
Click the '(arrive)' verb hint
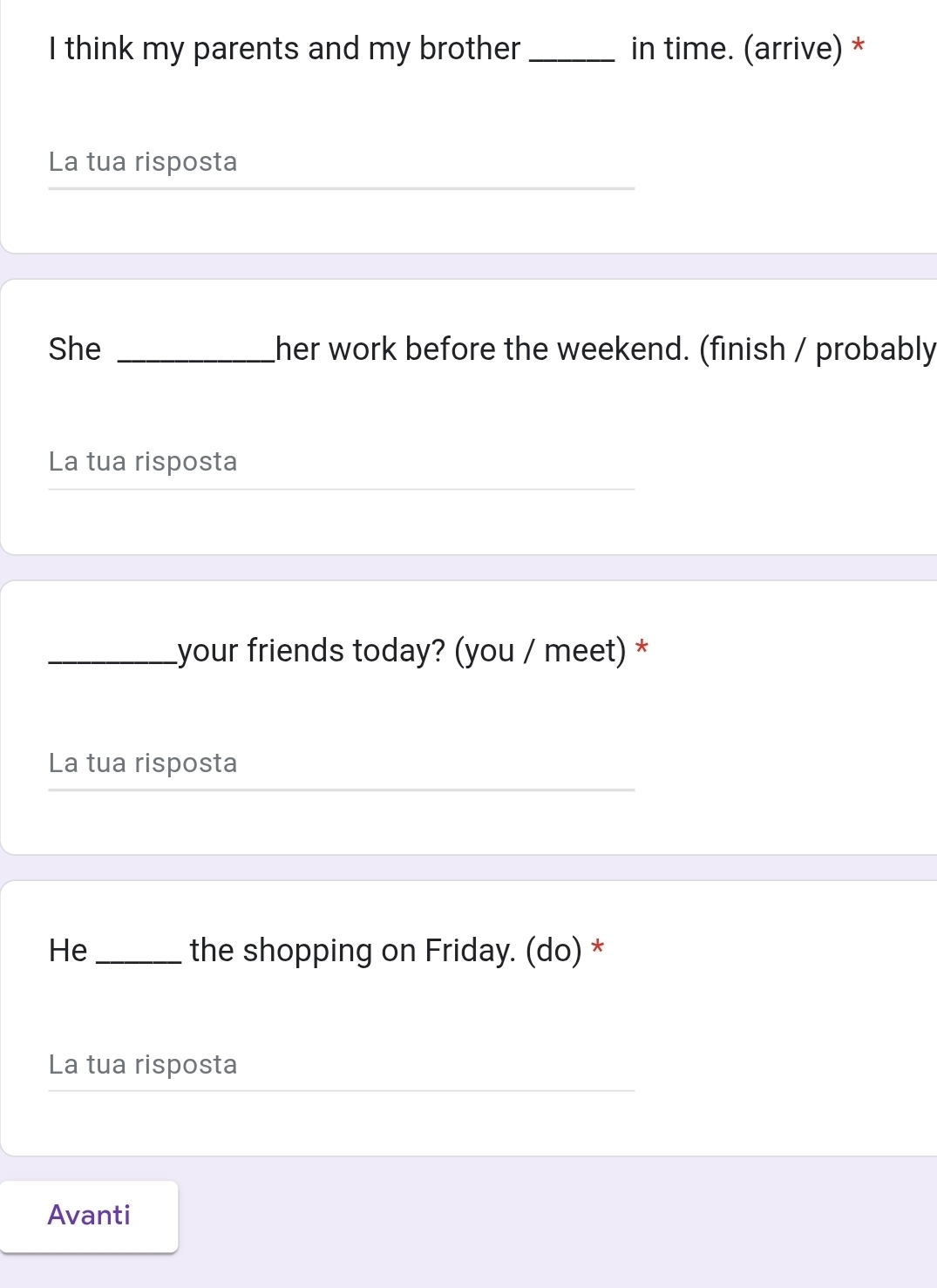click(x=792, y=49)
